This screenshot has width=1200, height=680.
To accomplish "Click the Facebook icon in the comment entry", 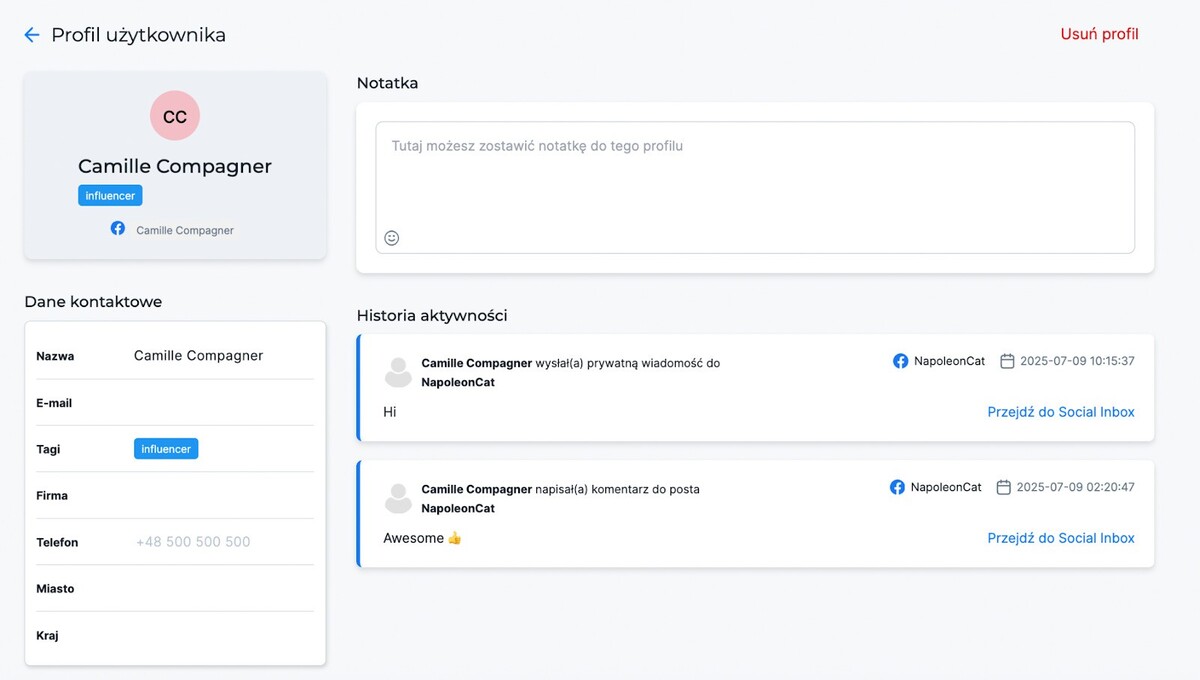I will 897,487.
